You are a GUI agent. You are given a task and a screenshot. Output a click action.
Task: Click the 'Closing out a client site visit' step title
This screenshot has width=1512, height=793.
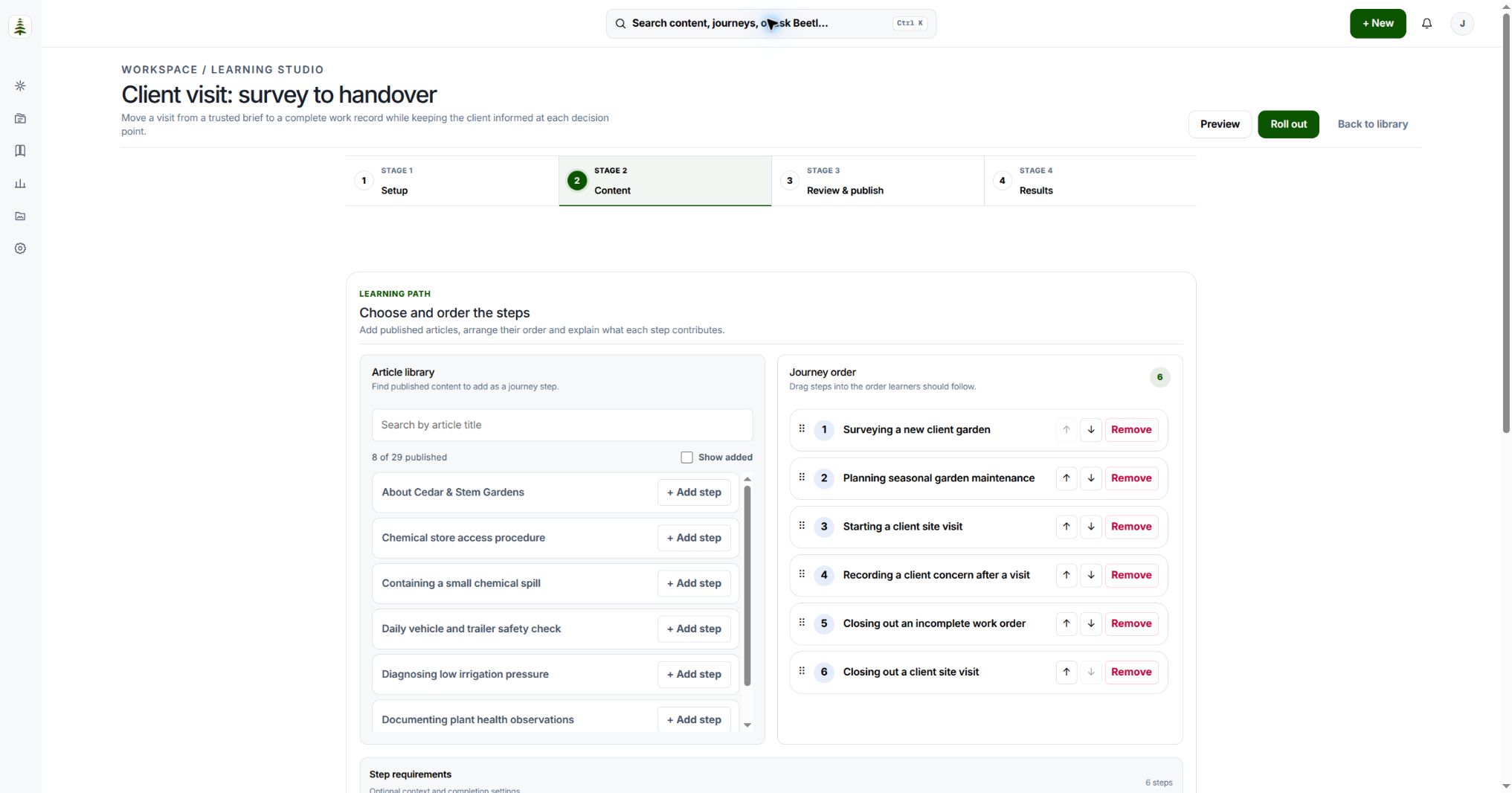pos(910,672)
